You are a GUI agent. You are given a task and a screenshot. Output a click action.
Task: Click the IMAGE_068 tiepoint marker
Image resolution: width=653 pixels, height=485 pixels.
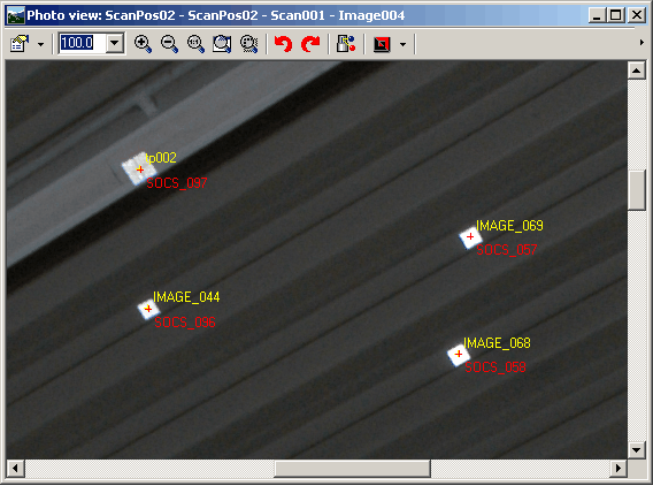459,354
